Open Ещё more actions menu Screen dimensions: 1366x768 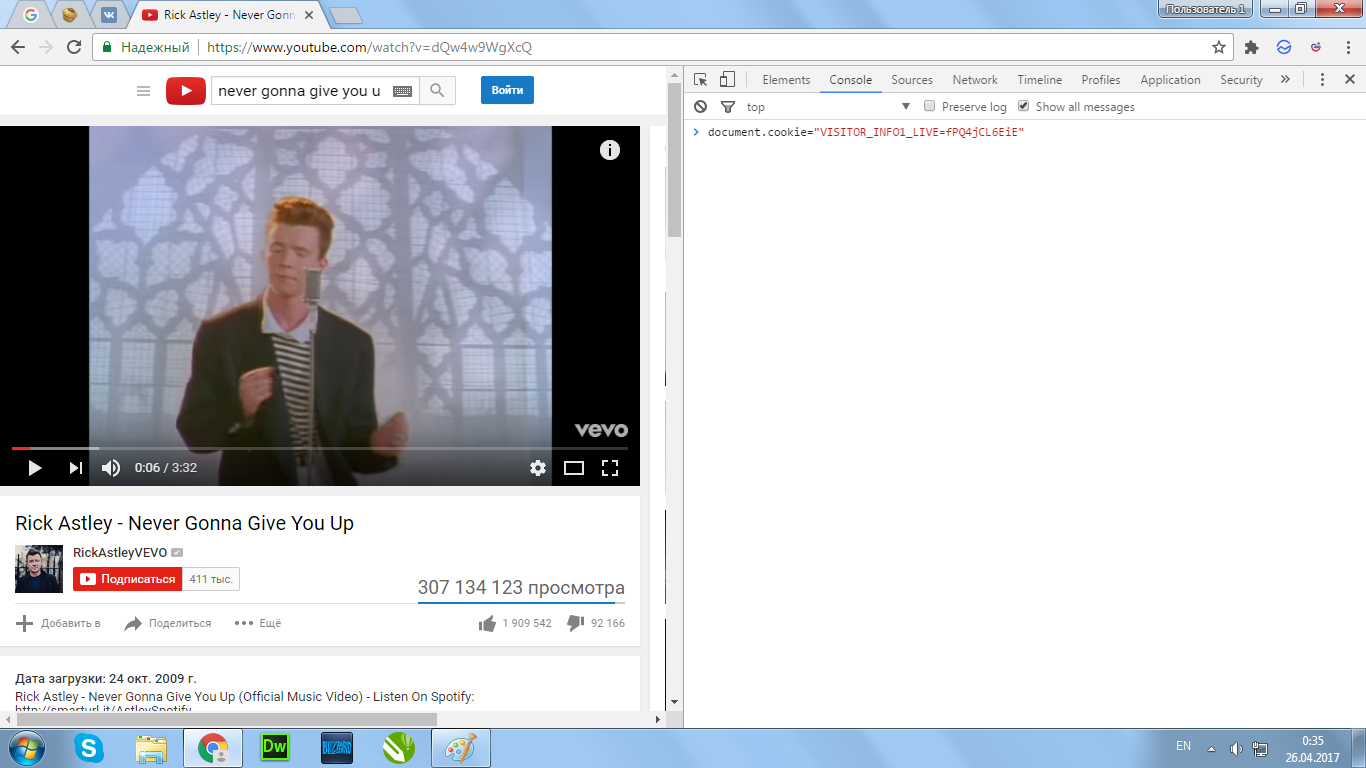258,623
